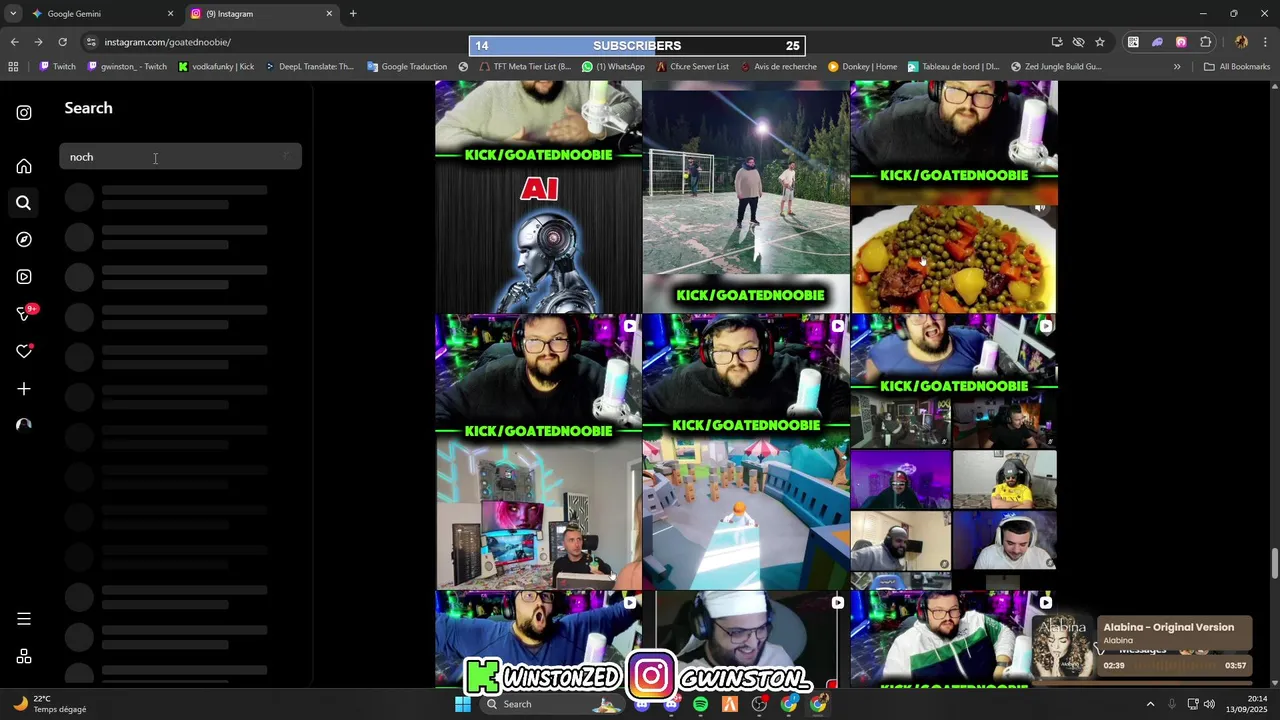Image resolution: width=1280 pixels, height=720 pixels.
Task: Open the Extensions puzzle icon
Action: 1206,42
